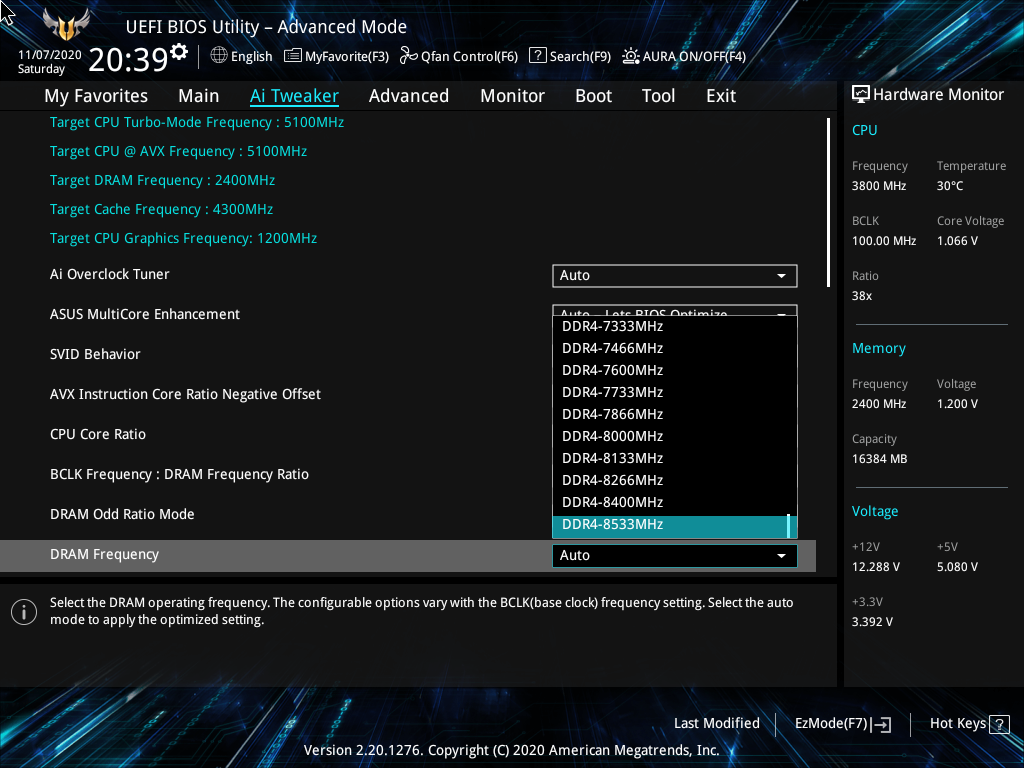1024x768 pixels.
Task: Select the Ai Tweaker tab
Action: [294, 96]
